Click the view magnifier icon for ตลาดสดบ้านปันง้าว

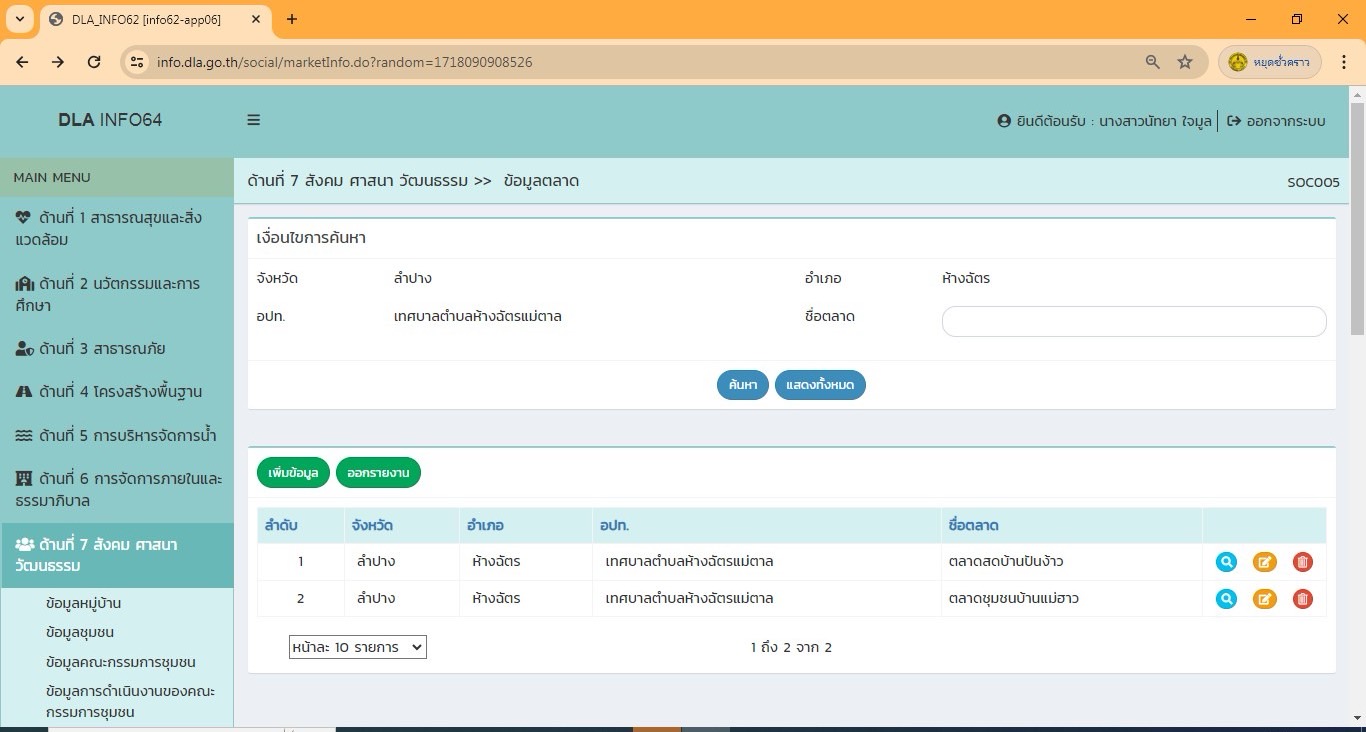[1226, 562]
